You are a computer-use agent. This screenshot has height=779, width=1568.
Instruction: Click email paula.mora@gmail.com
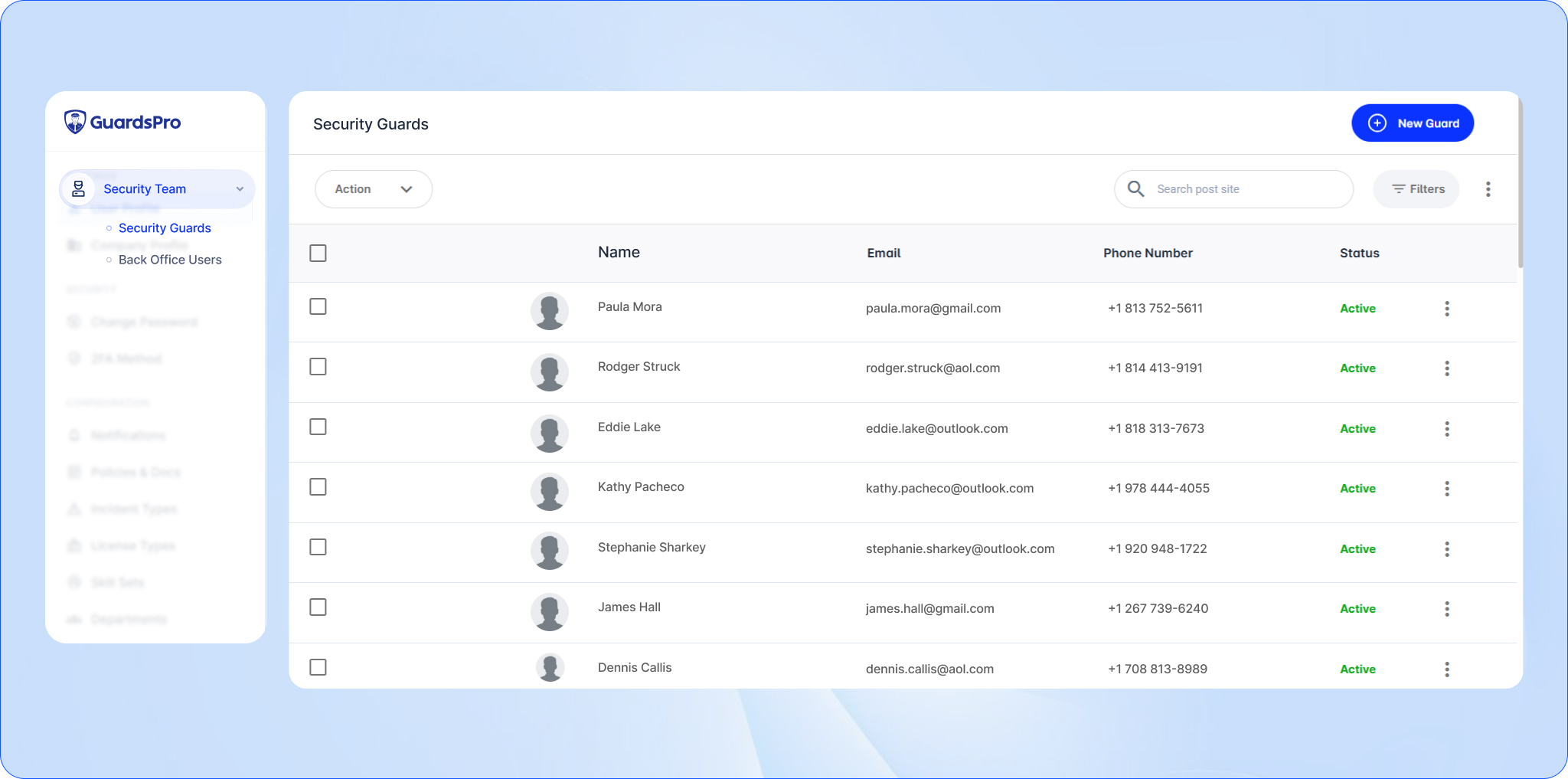[933, 308]
